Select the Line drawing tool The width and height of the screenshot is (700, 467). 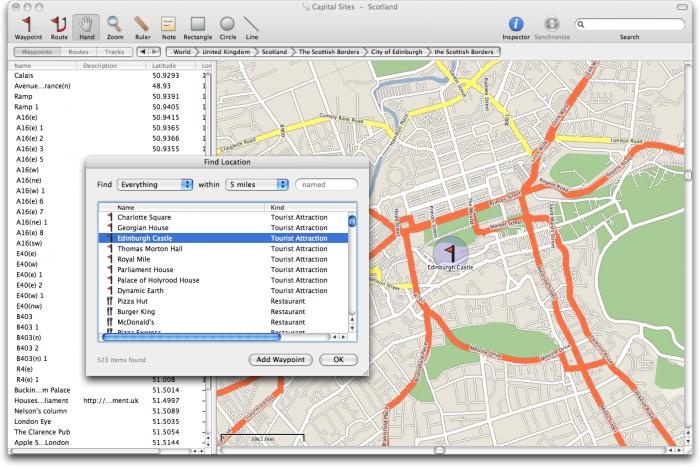[x=252, y=28]
